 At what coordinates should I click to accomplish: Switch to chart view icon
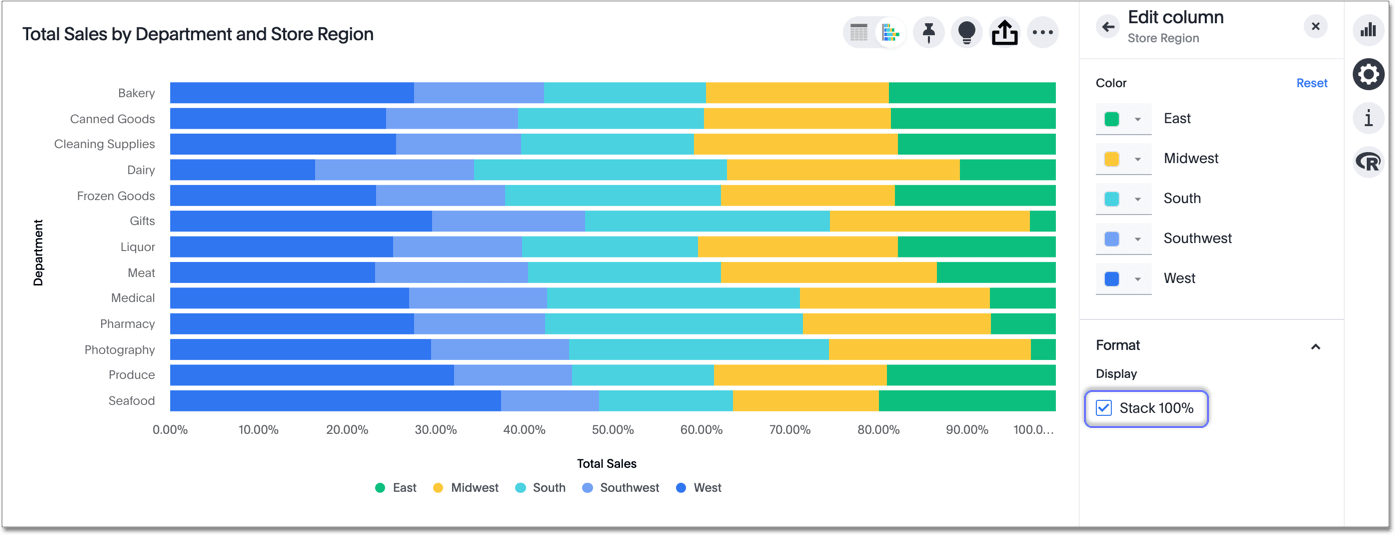889,33
